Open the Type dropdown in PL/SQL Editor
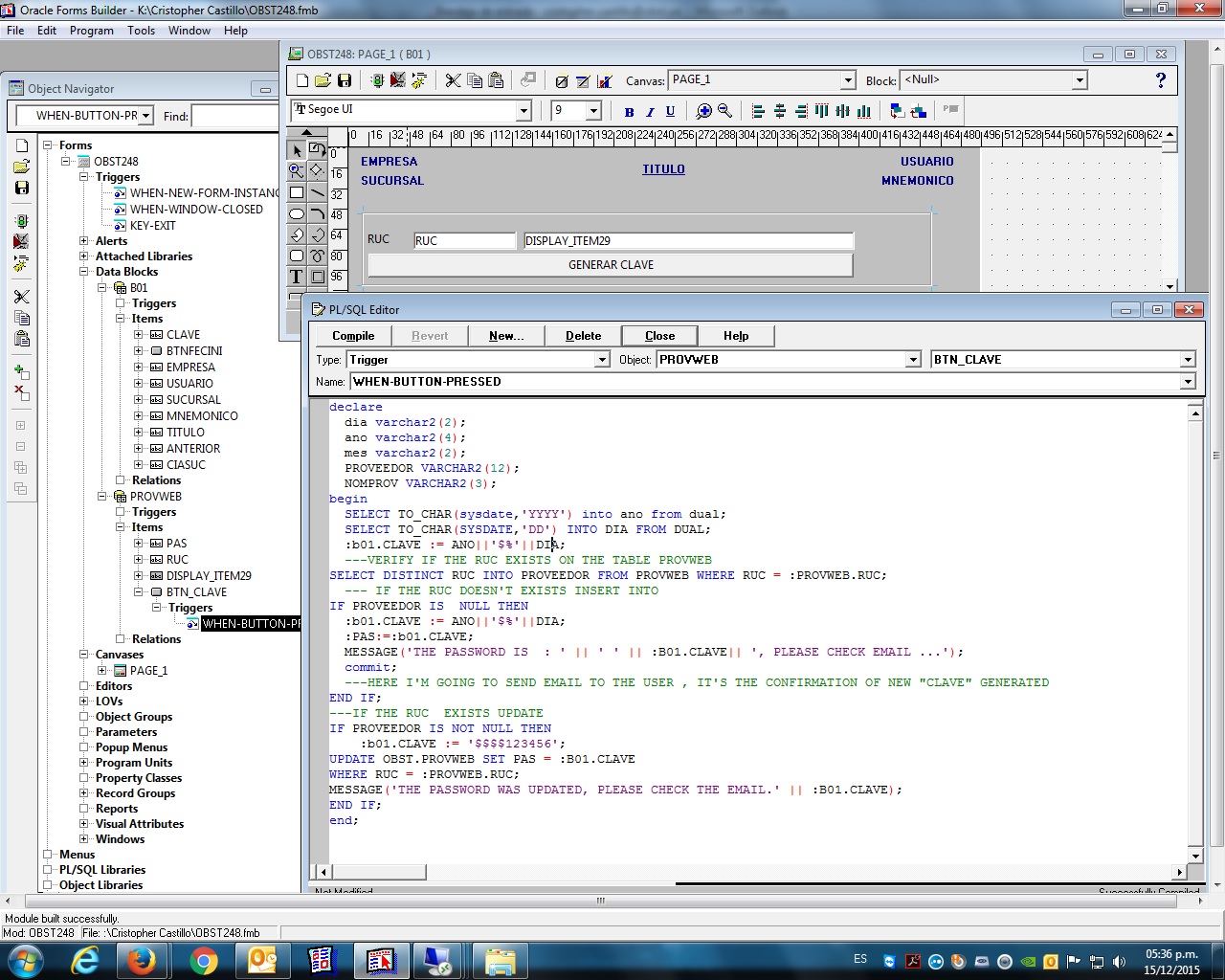The width and height of the screenshot is (1225, 980). point(602,360)
